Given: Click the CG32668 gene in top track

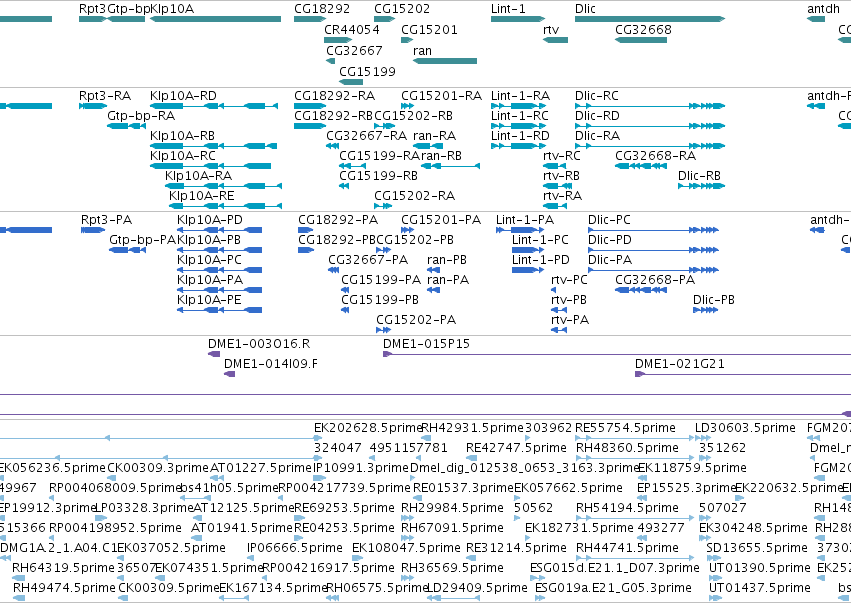Looking at the screenshot, I should tap(640, 40).
